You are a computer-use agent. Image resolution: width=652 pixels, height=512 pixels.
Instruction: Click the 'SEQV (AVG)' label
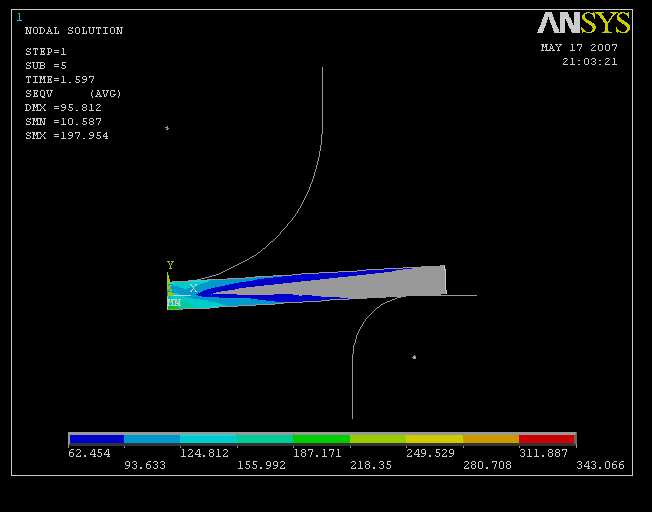coord(73,94)
